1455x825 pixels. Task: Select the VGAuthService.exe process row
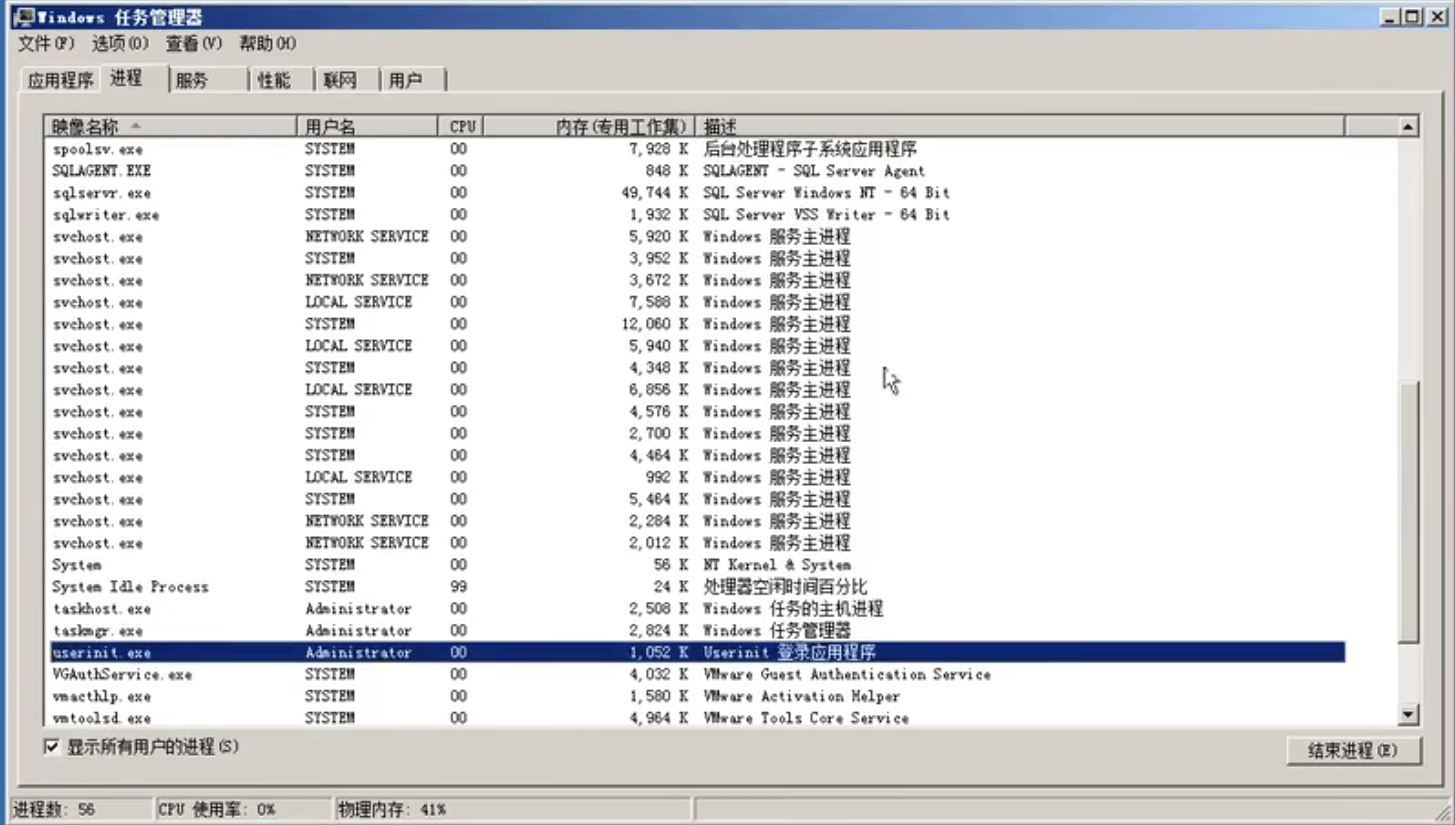click(x=697, y=675)
